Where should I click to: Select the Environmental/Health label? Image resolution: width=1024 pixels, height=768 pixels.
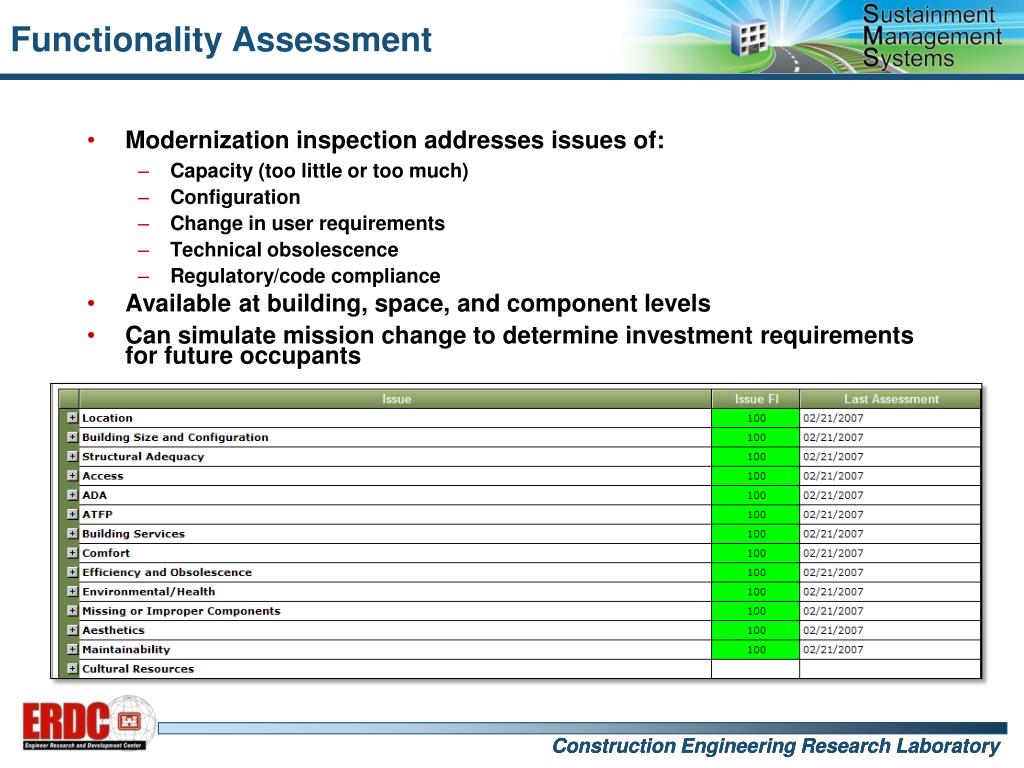(148, 591)
